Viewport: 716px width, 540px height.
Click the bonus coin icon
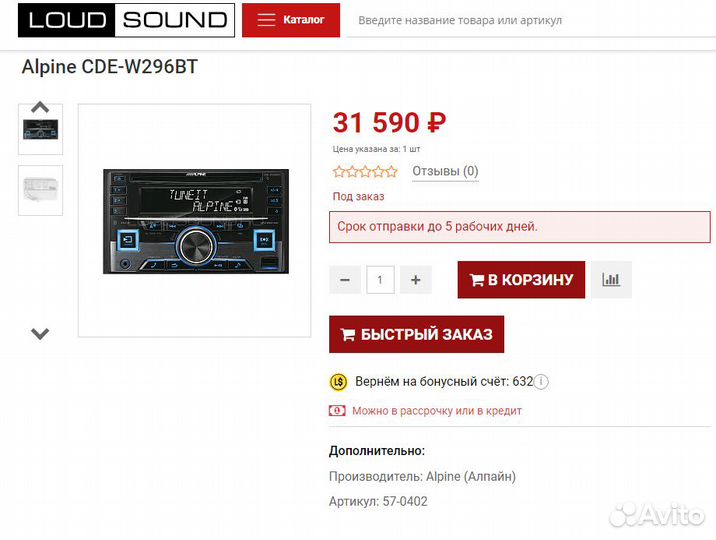point(338,382)
